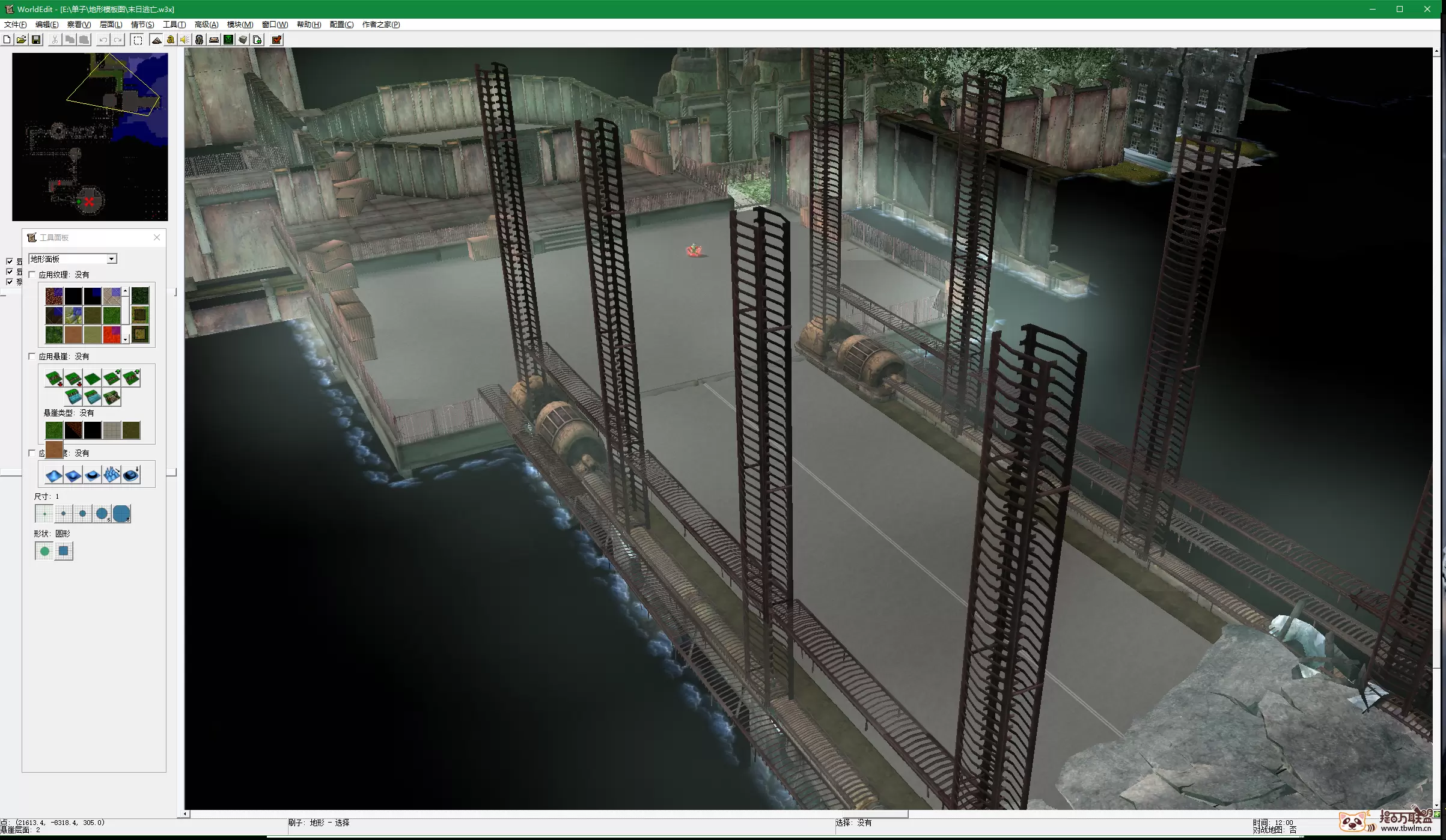Screen dimensions: 1446x840
Task: Open the AI editor green face icon
Action: (x=228, y=40)
